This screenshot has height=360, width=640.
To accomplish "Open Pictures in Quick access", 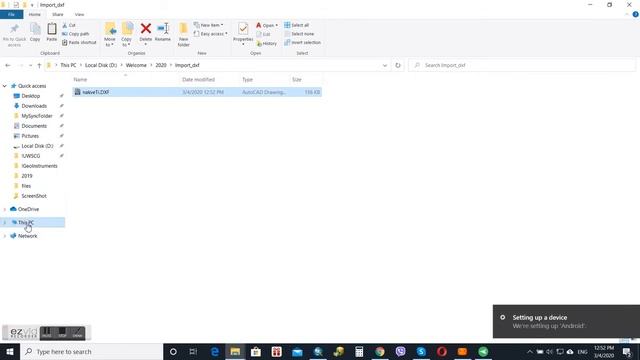I will pos(30,136).
